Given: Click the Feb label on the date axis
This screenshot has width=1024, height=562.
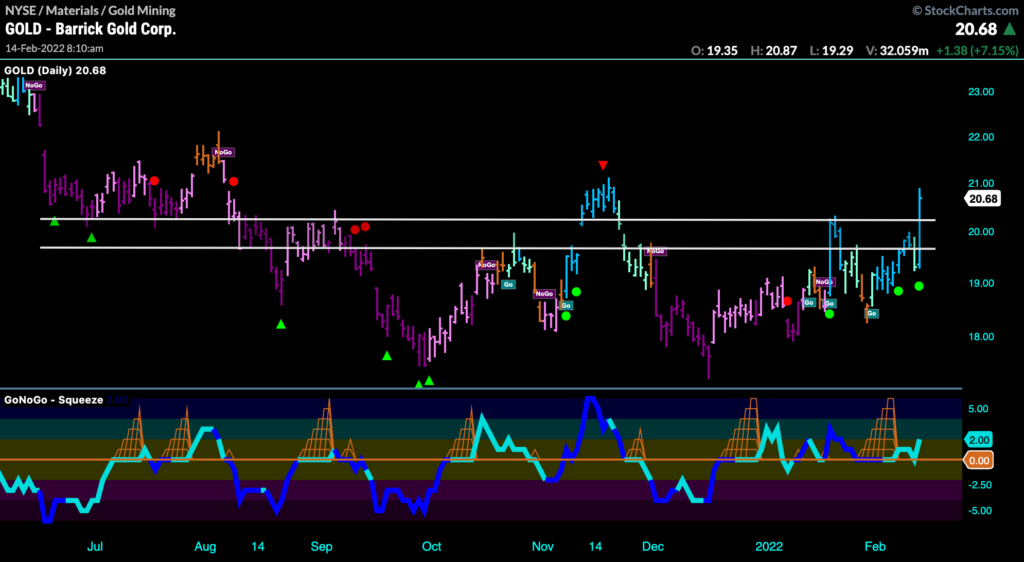Looking at the screenshot, I should coord(875,547).
